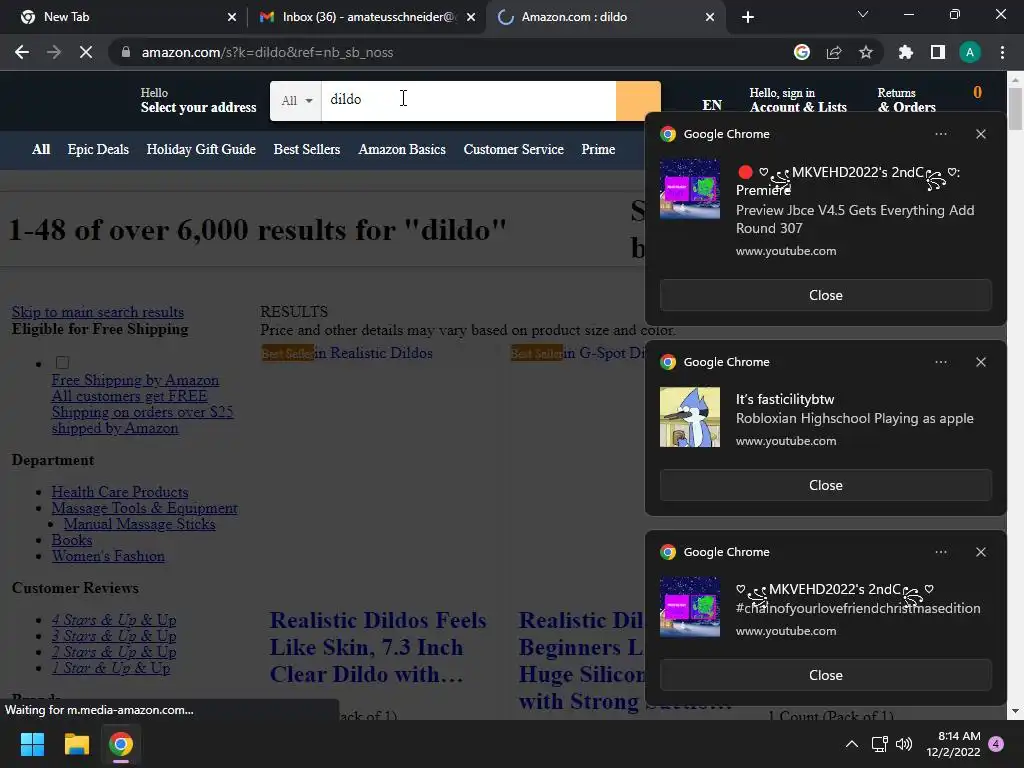Switch to the Gmail Inbox (36) tab
Viewport: 1024px width, 768px height.
click(x=366, y=17)
